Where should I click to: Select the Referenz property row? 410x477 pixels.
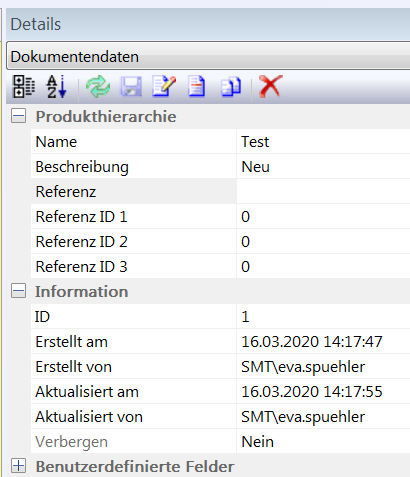click(220, 192)
